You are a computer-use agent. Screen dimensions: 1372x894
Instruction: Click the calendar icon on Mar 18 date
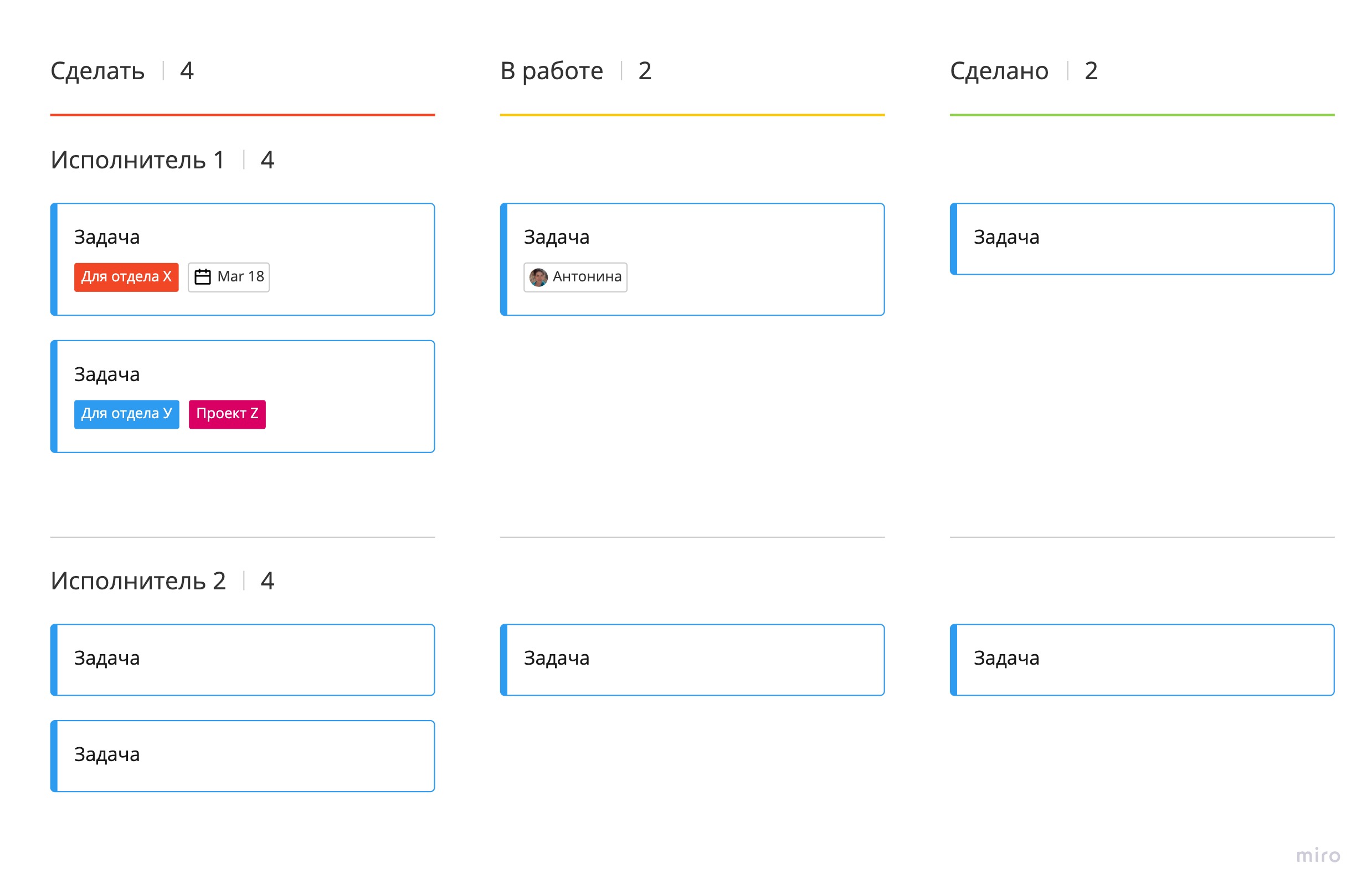[202, 276]
